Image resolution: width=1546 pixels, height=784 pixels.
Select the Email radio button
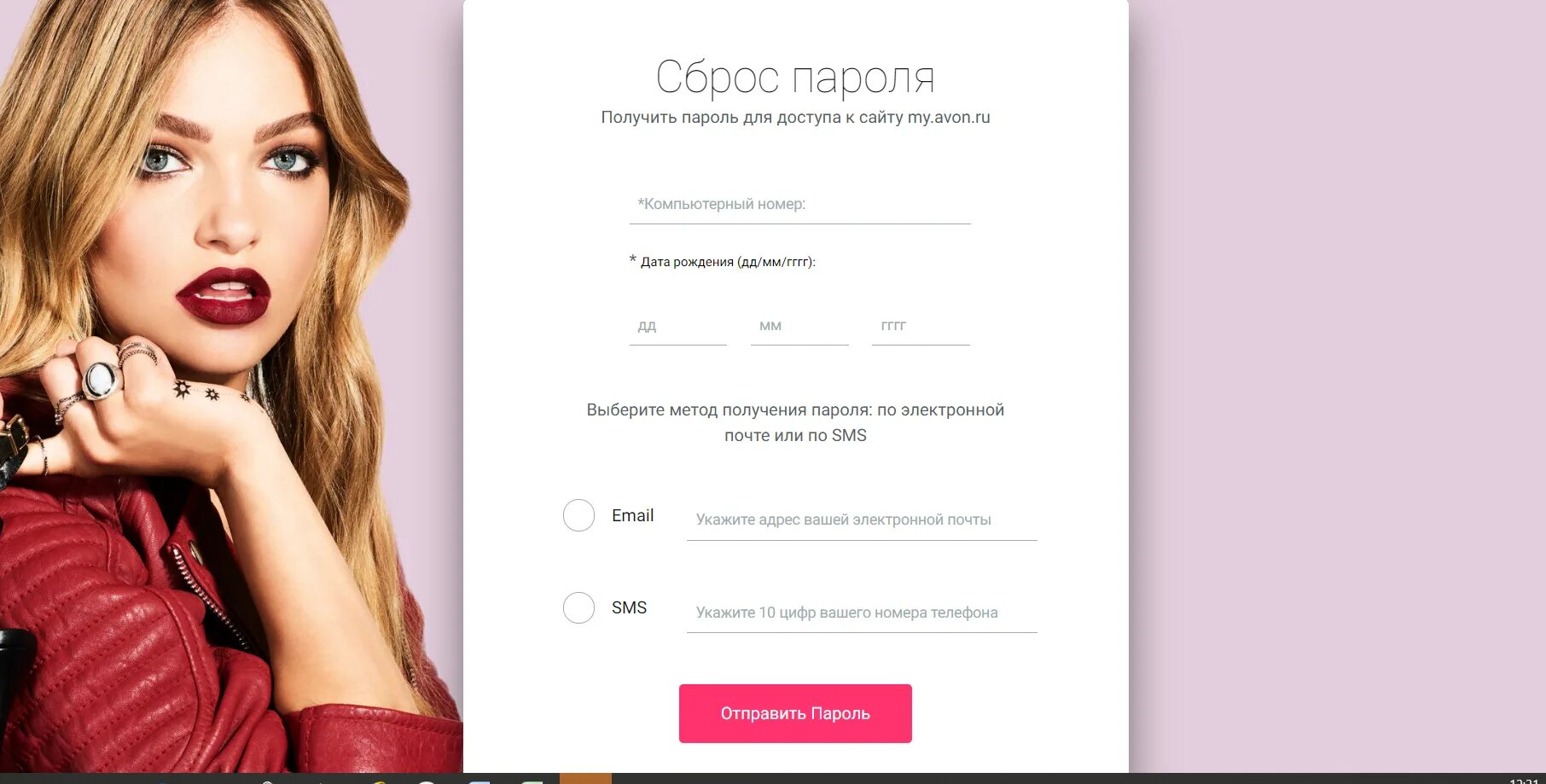tap(578, 515)
